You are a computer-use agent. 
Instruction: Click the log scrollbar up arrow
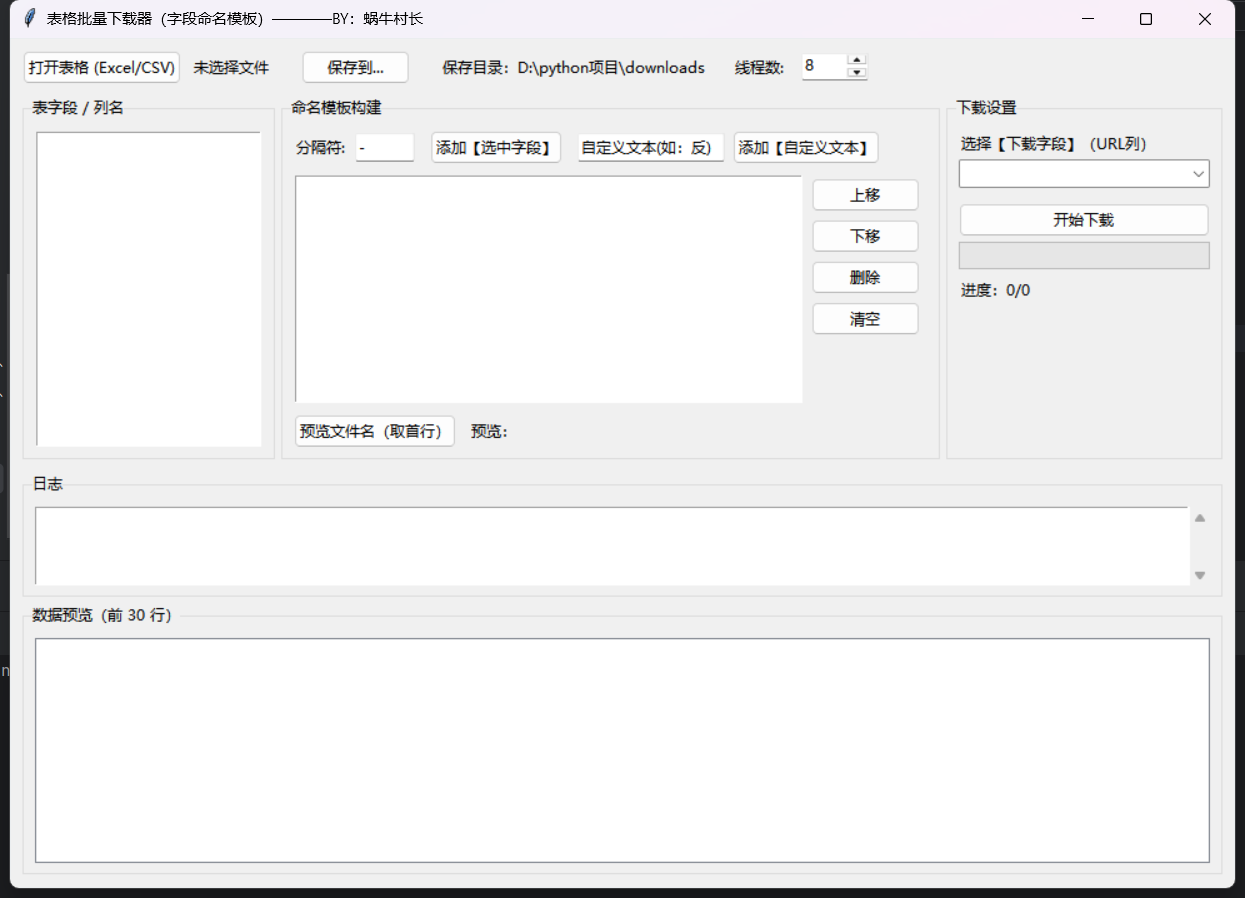pos(1200,517)
